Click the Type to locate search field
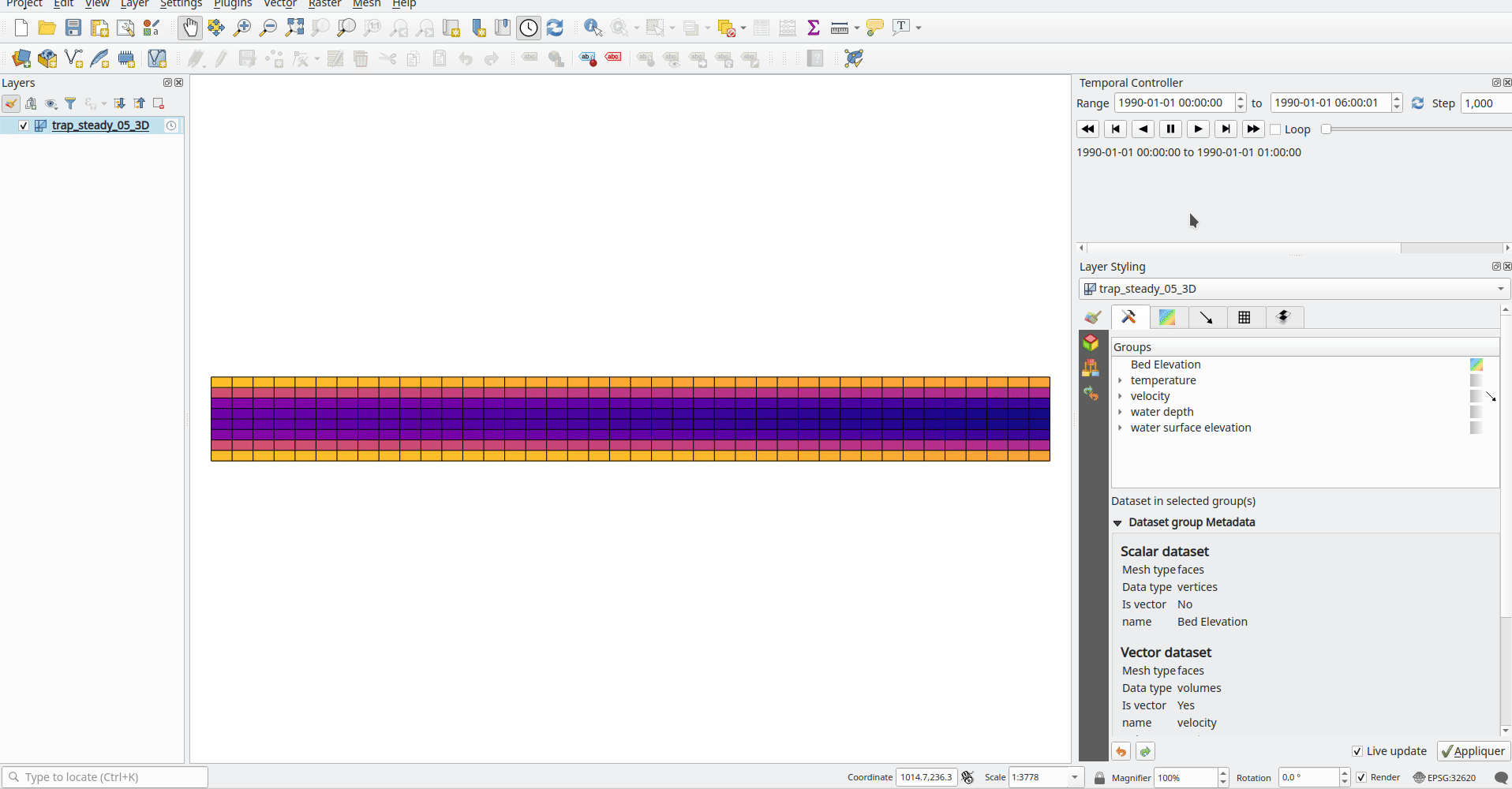 110,777
